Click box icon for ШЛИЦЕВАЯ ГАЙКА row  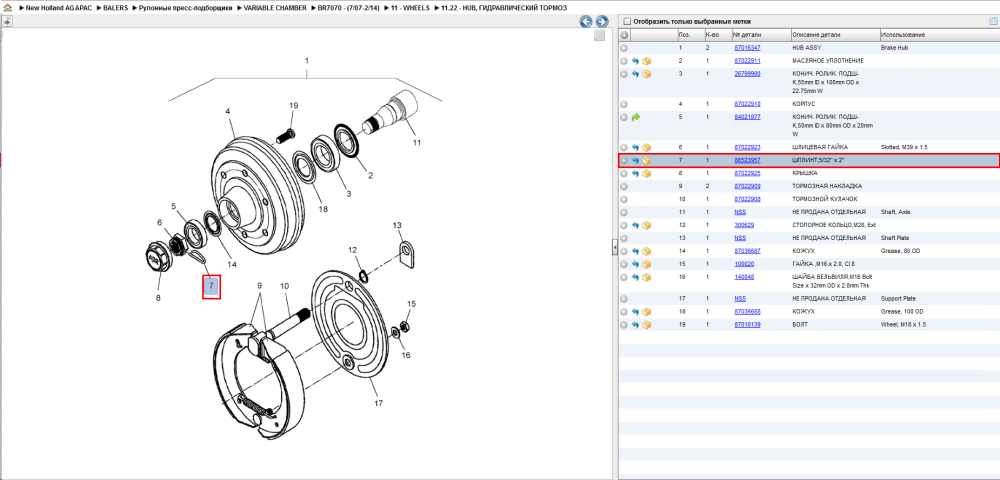click(646, 147)
